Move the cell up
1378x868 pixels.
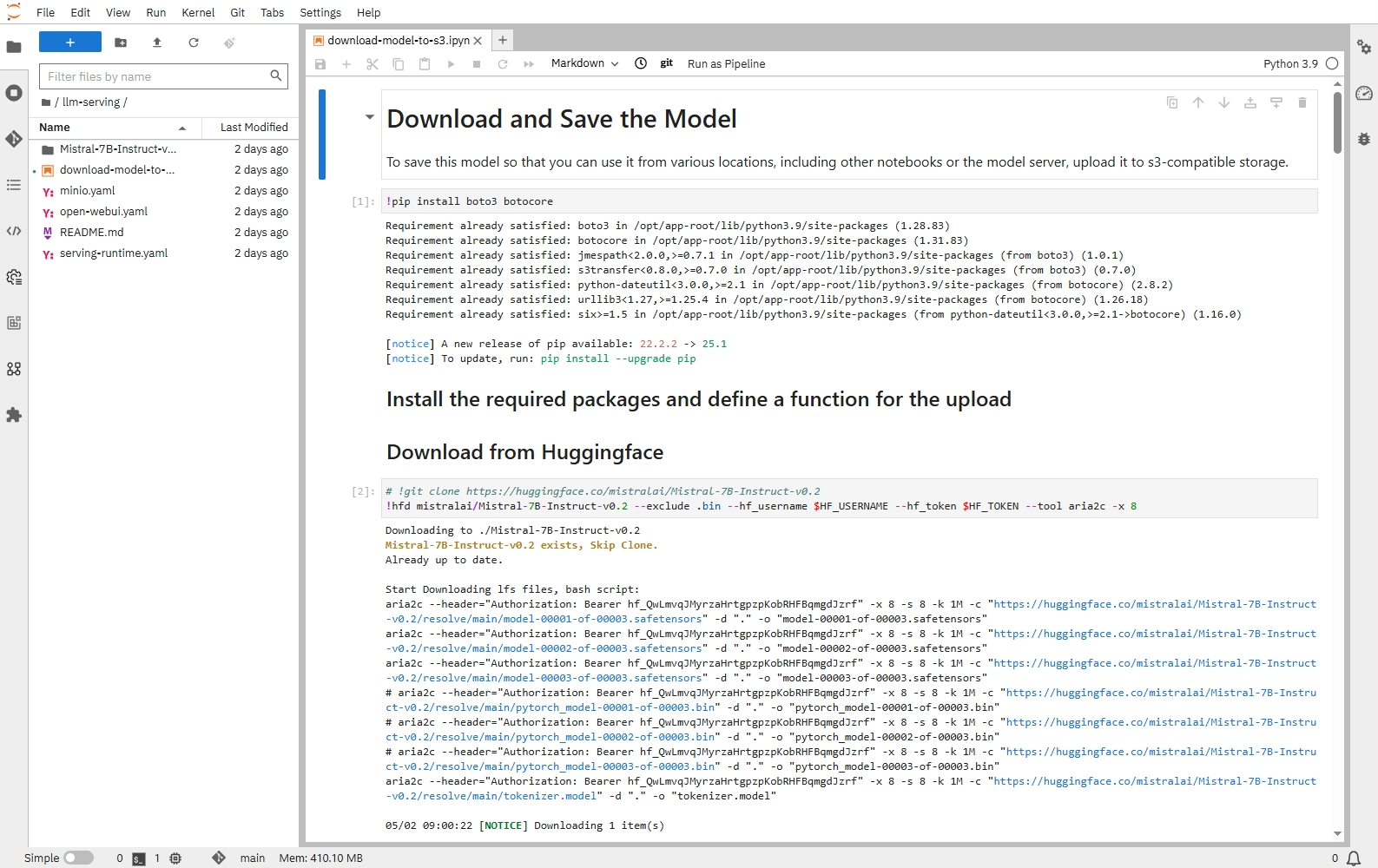point(1198,102)
